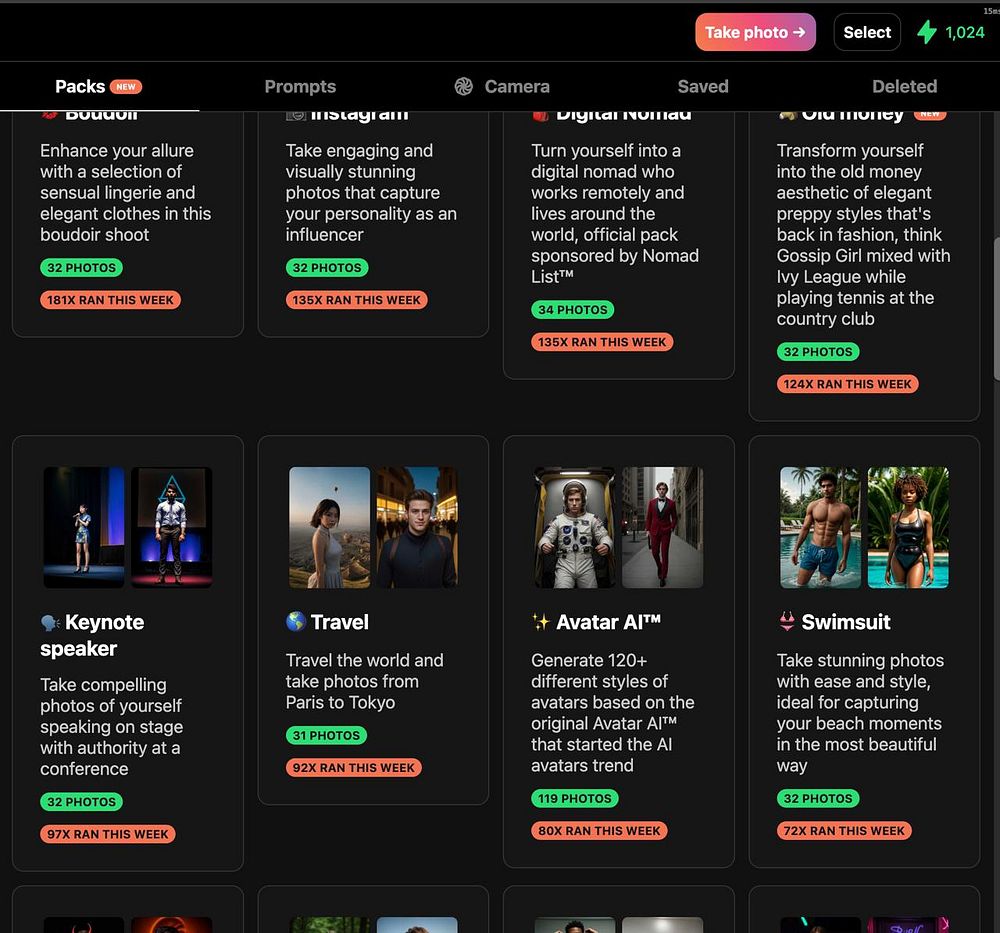This screenshot has height=933, width=1000.
Task: Click the 92X RAN THIS WEEK badge
Action: (354, 768)
